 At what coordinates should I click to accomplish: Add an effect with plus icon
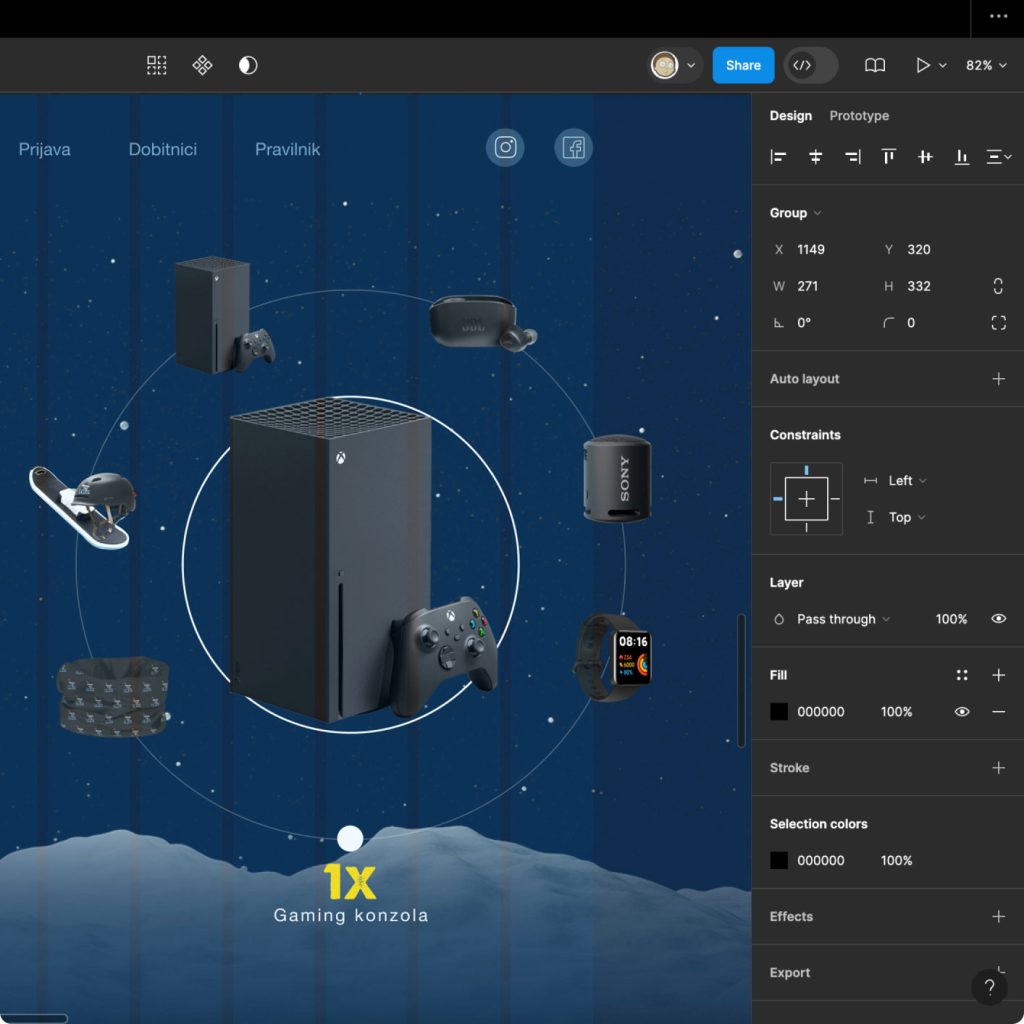click(x=999, y=917)
